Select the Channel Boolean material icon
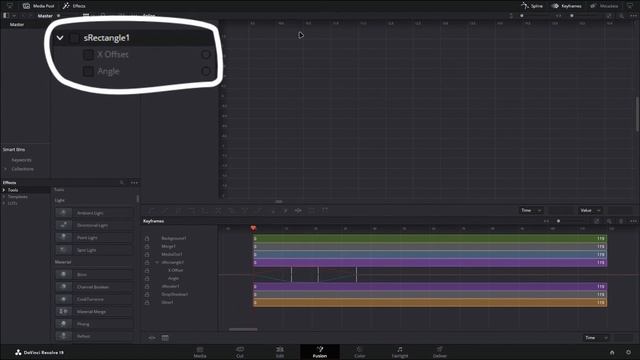640x360 pixels. pos(63,287)
